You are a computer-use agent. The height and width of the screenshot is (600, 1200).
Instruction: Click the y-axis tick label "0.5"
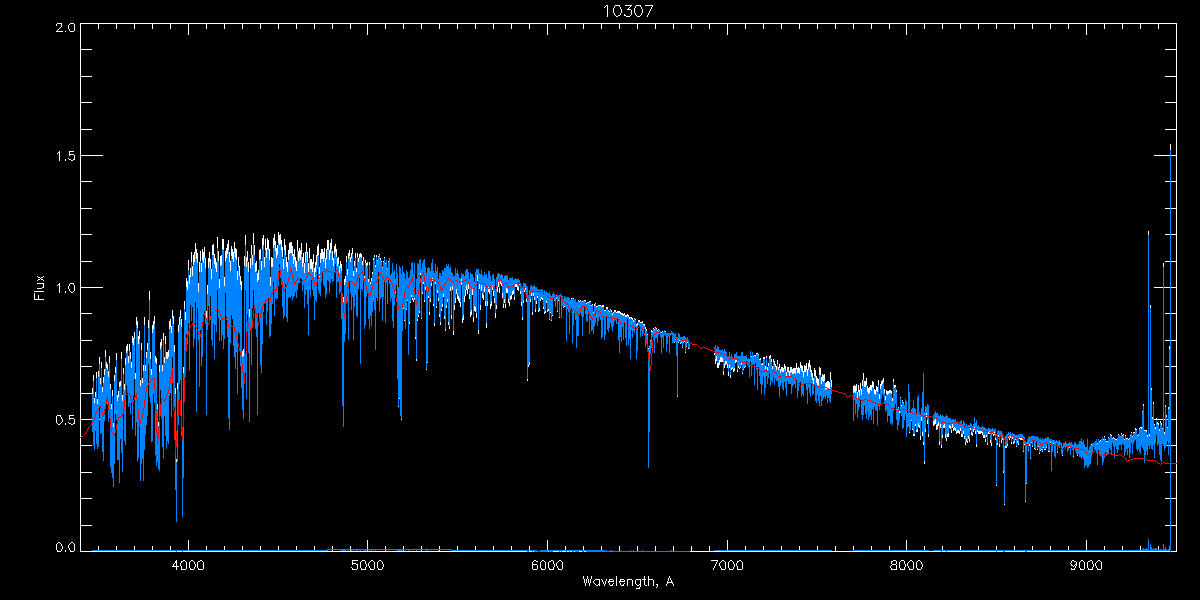pos(65,419)
